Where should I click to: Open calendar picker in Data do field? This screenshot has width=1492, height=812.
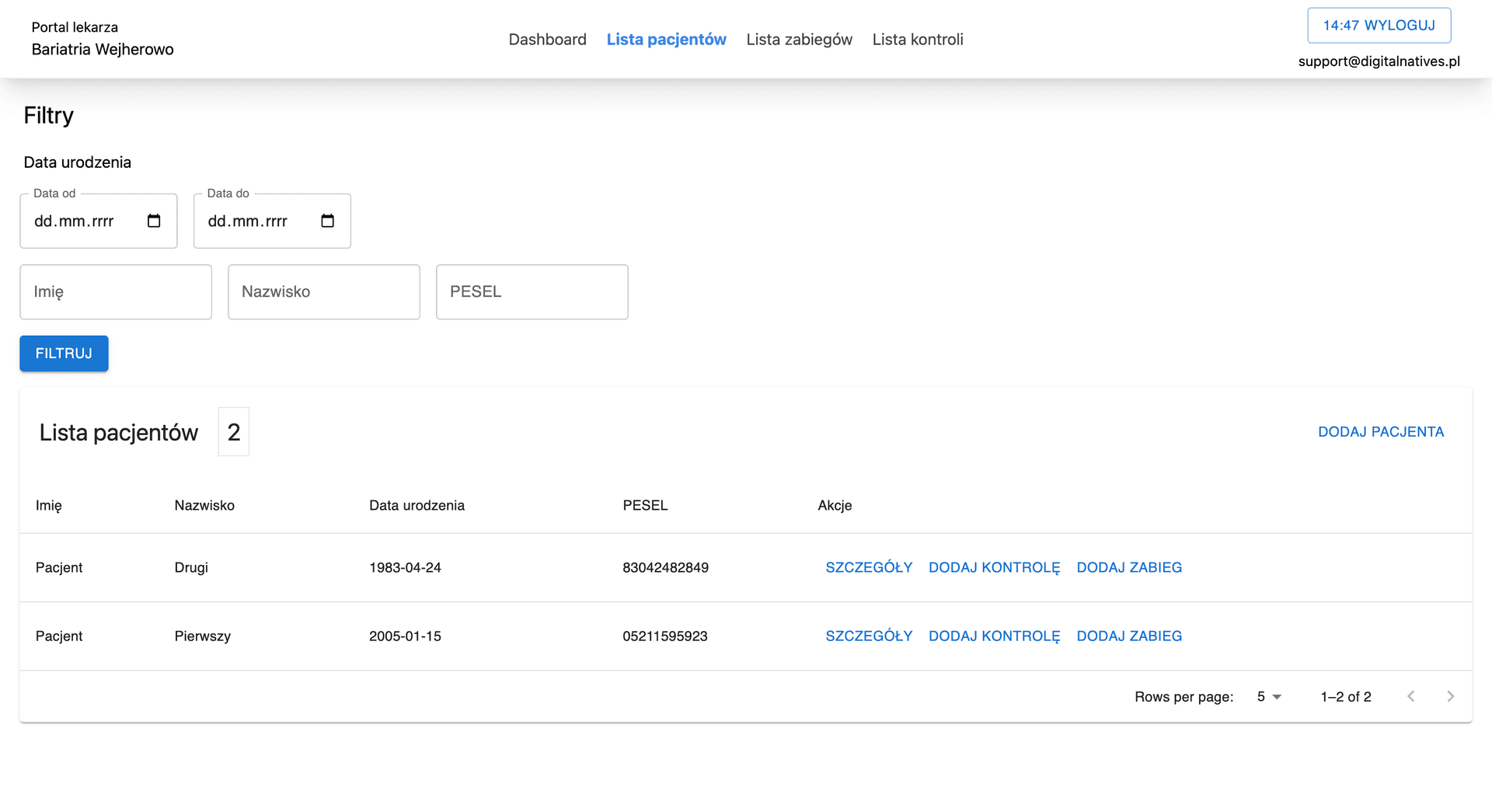click(327, 221)
